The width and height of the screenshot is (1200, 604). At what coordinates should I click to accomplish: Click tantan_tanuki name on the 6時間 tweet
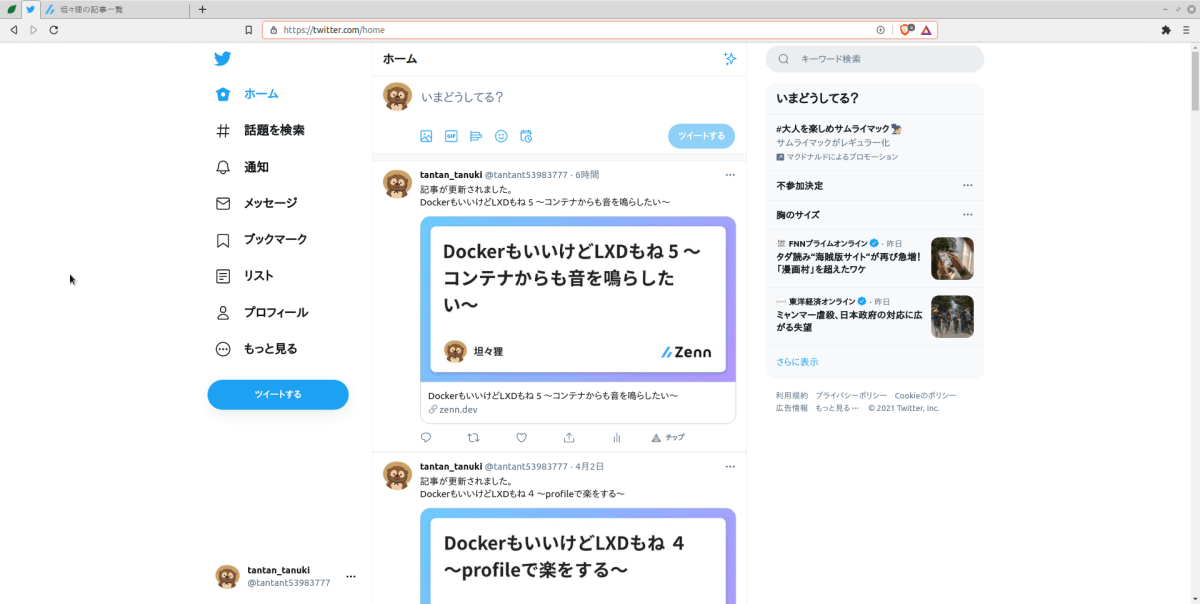click(451, 175)
